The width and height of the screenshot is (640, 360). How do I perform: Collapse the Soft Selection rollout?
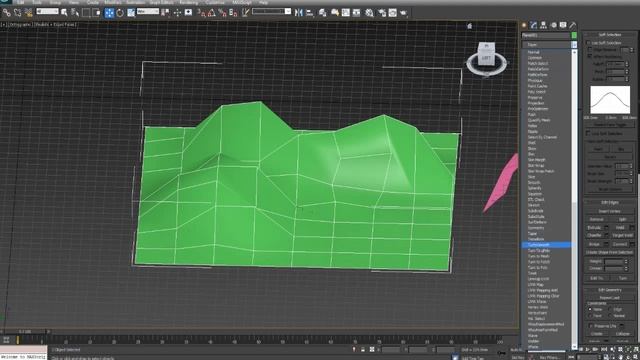610,35
